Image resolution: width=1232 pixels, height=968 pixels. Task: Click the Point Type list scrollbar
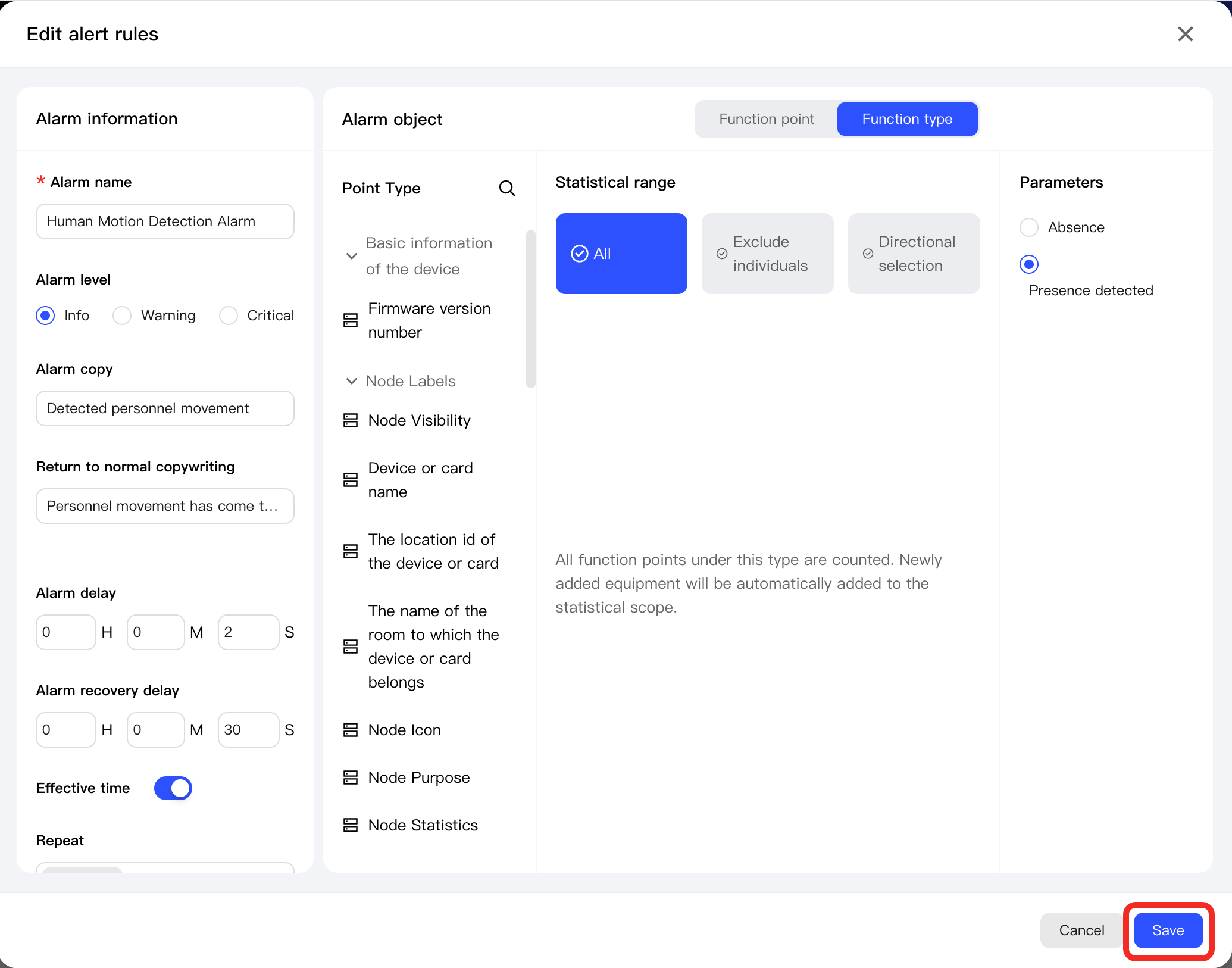tap(530, 309)
